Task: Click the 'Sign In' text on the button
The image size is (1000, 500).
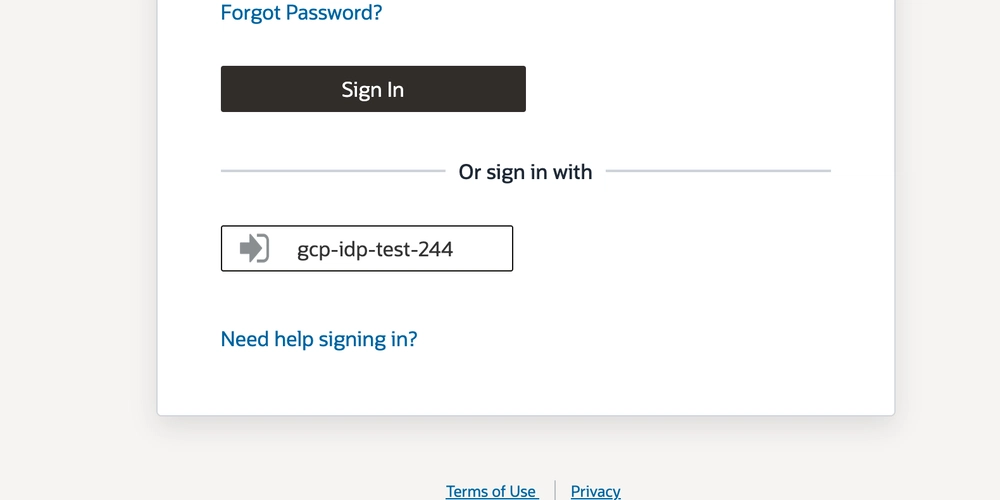Action: [x=372, y=89]
